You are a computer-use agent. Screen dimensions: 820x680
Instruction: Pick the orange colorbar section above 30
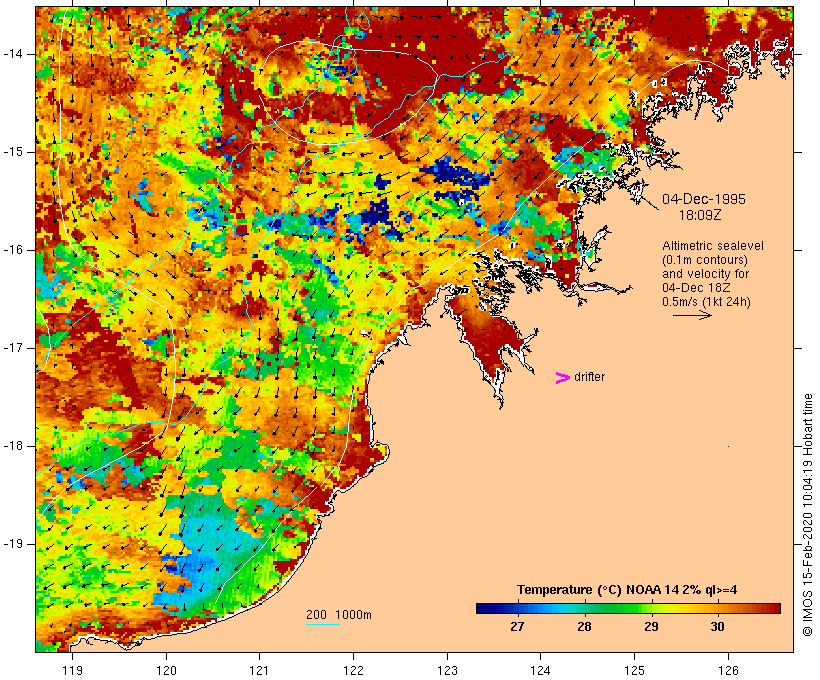pyautogui.click(x=724, y=608)
